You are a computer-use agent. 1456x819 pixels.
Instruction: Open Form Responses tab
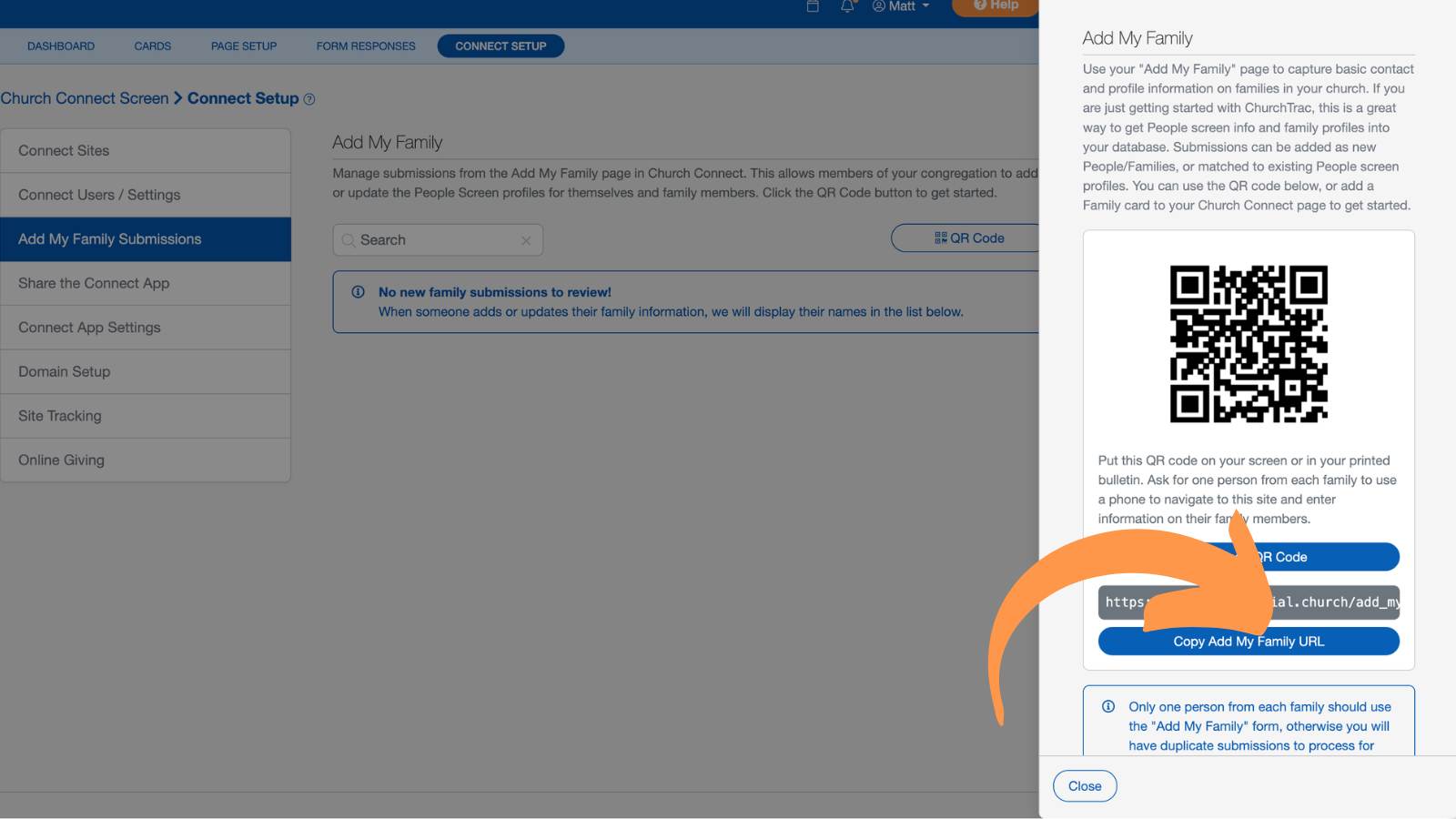366,46
